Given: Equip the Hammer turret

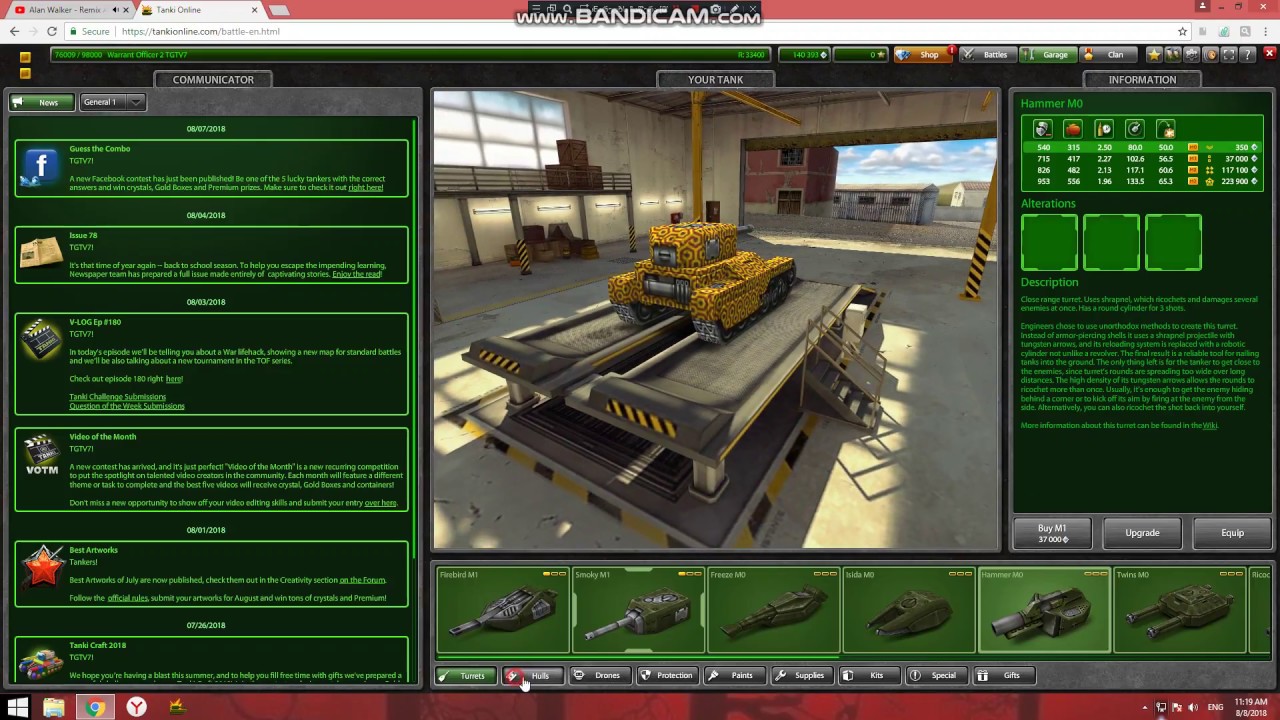Looking at the screenshot, I should [1232, 533].
